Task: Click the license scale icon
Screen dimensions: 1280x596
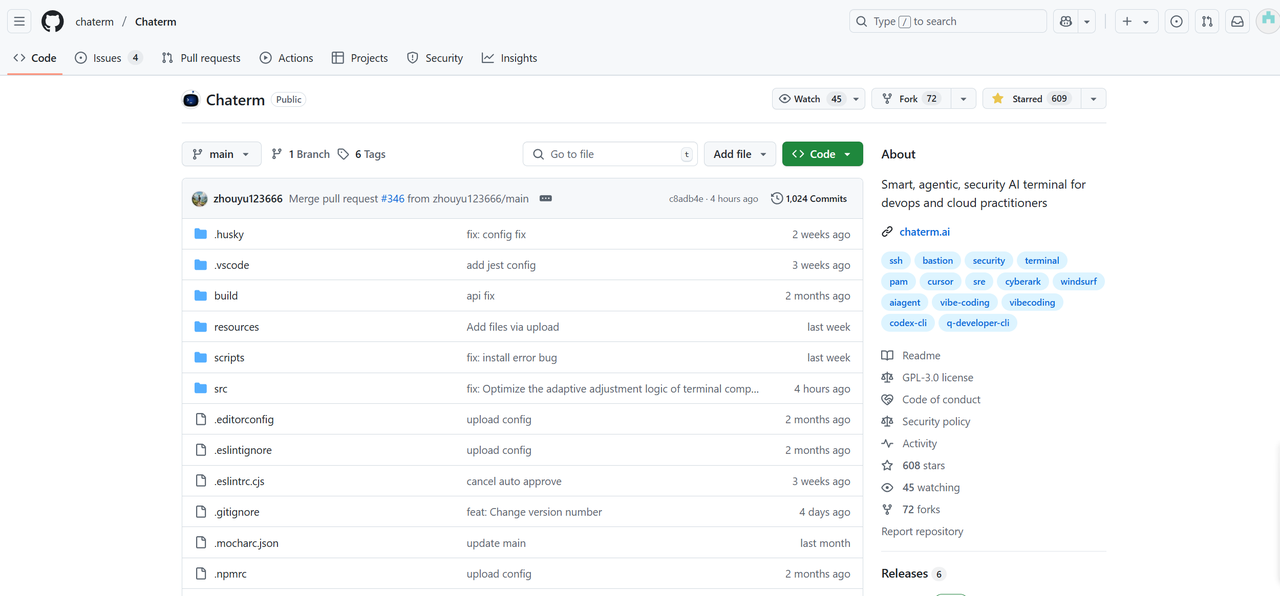Action: [x=887, y=378]
